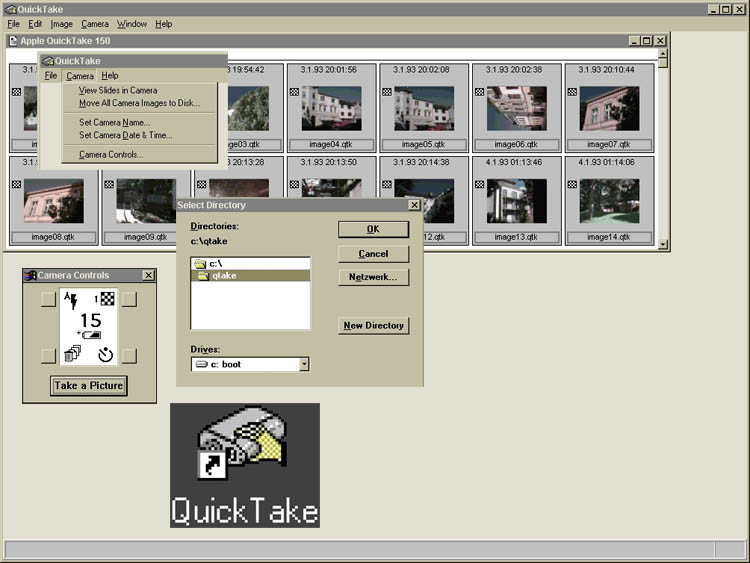Open the Window menu
750x563 pixels.
click(132, 24)
